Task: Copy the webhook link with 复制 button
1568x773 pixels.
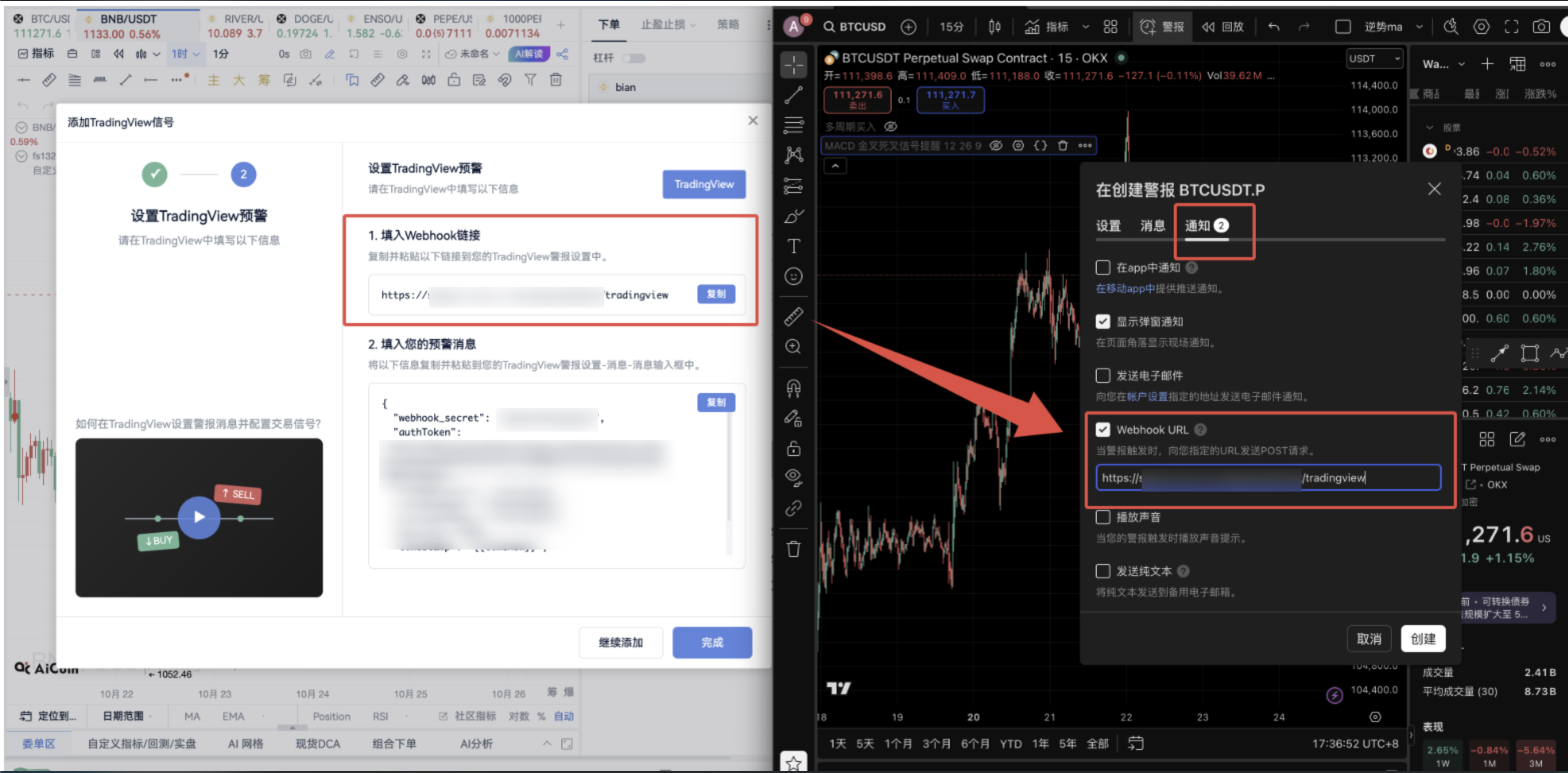Action: tap(716, 295)
